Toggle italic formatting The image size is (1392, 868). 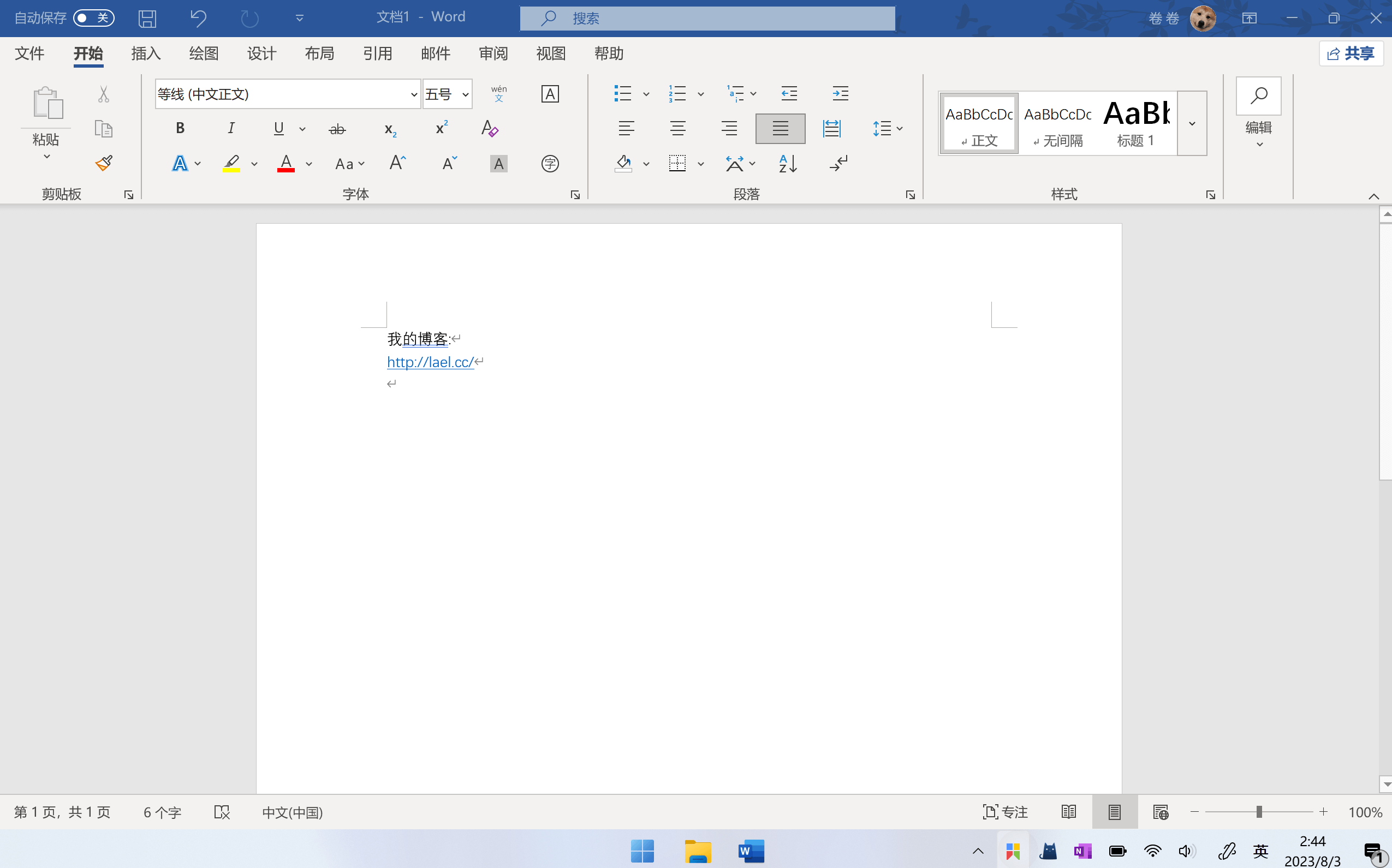231,129
